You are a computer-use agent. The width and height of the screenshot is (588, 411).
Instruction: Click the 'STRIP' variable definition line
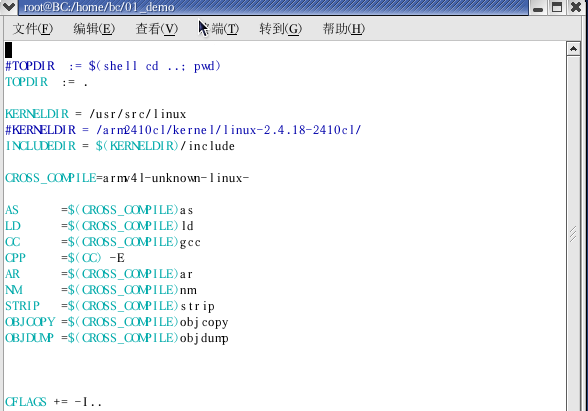click(110, 306)
